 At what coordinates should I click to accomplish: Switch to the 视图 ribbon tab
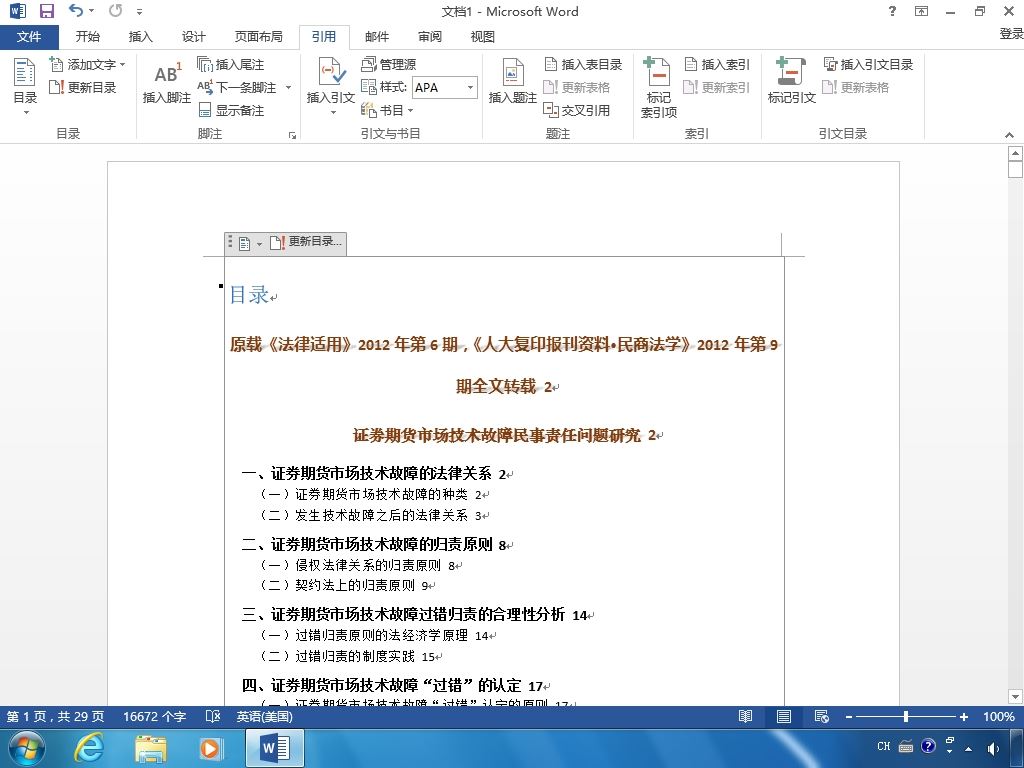(x=483, y=37)
